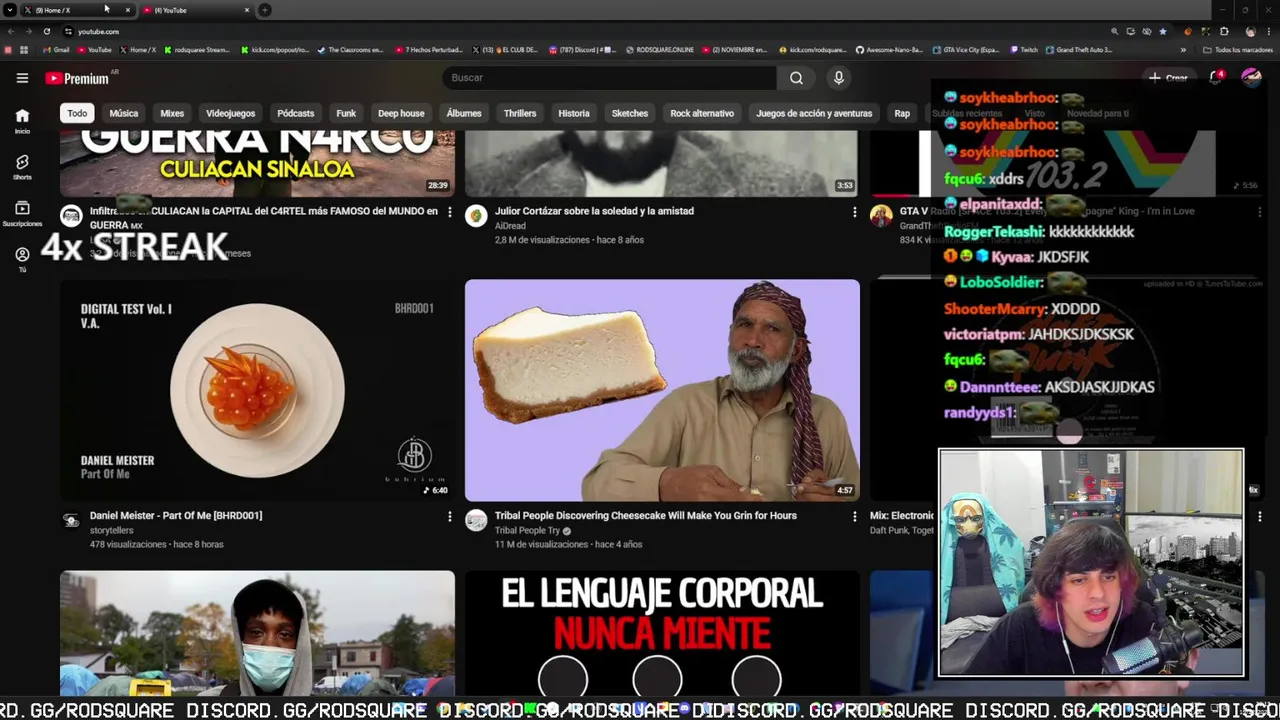Open the El Lenguaje Corporal Nunca Miente thumbnail
Screen dimensions: 1280x720
coord(662,633)
